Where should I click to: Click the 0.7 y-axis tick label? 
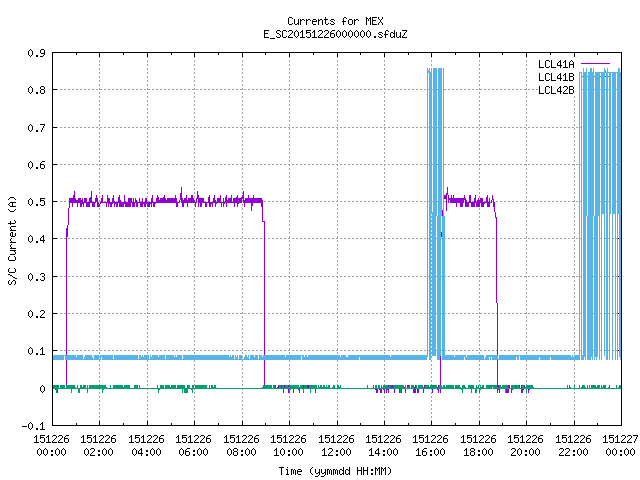[36, 128]
